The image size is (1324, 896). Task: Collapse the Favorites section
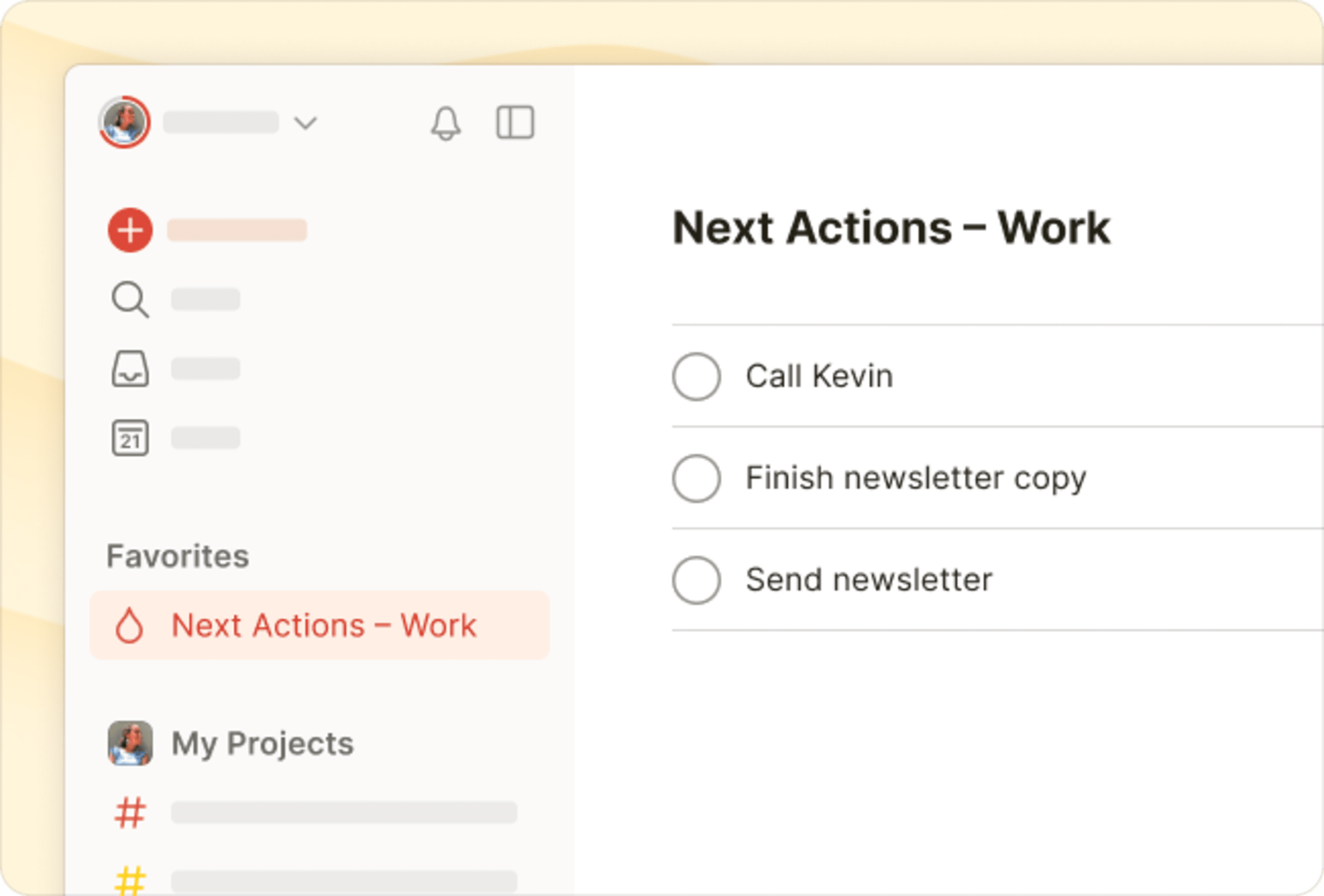point(178,555)
